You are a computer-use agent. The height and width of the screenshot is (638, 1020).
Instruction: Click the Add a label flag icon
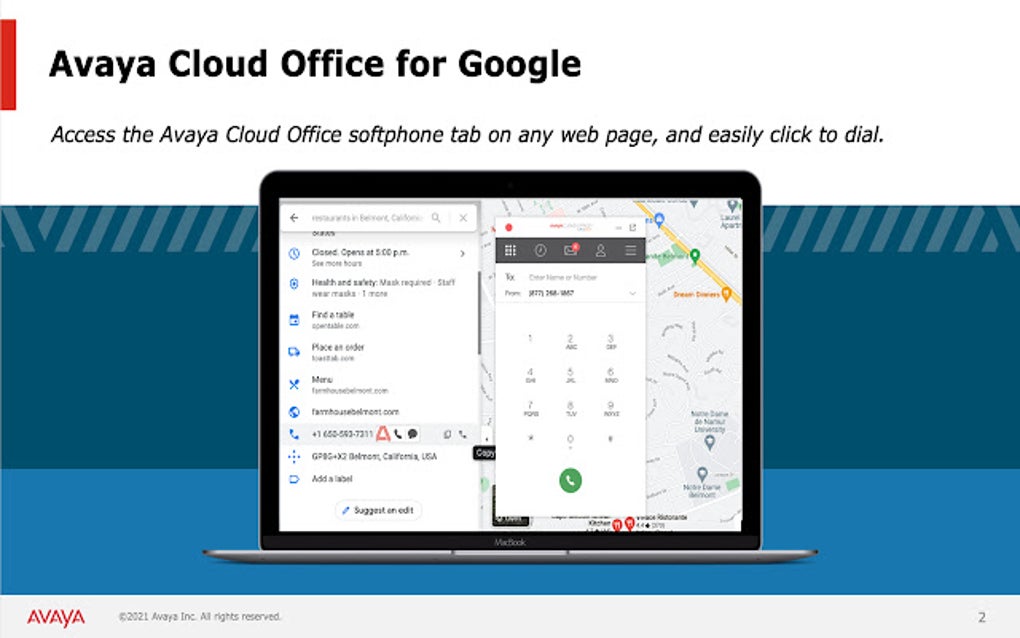pos(294,479)
